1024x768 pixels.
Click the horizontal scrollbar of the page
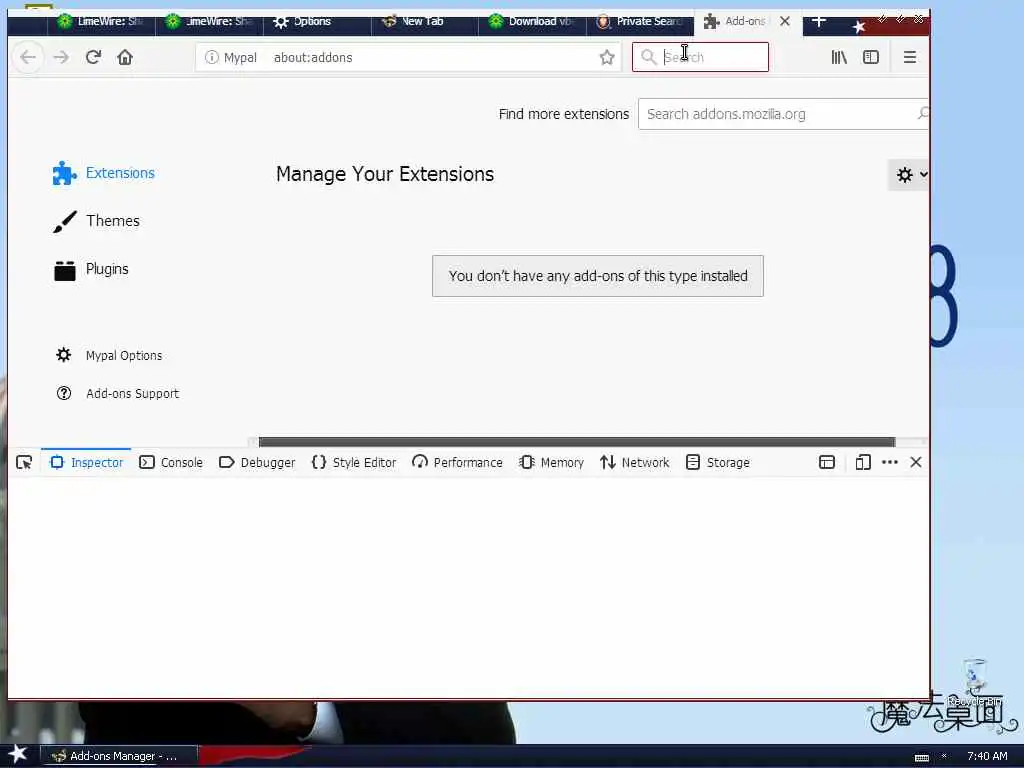(x=577, y=442)
